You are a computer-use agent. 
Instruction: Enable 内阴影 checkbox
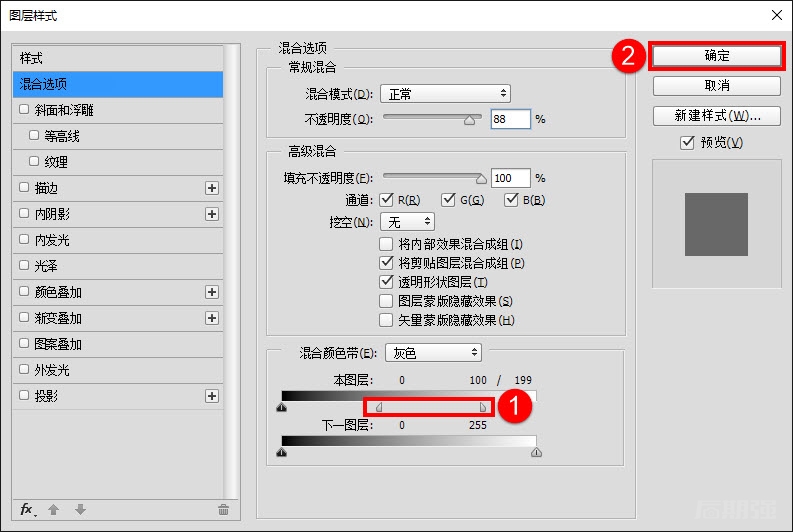(x=24, y=213)
